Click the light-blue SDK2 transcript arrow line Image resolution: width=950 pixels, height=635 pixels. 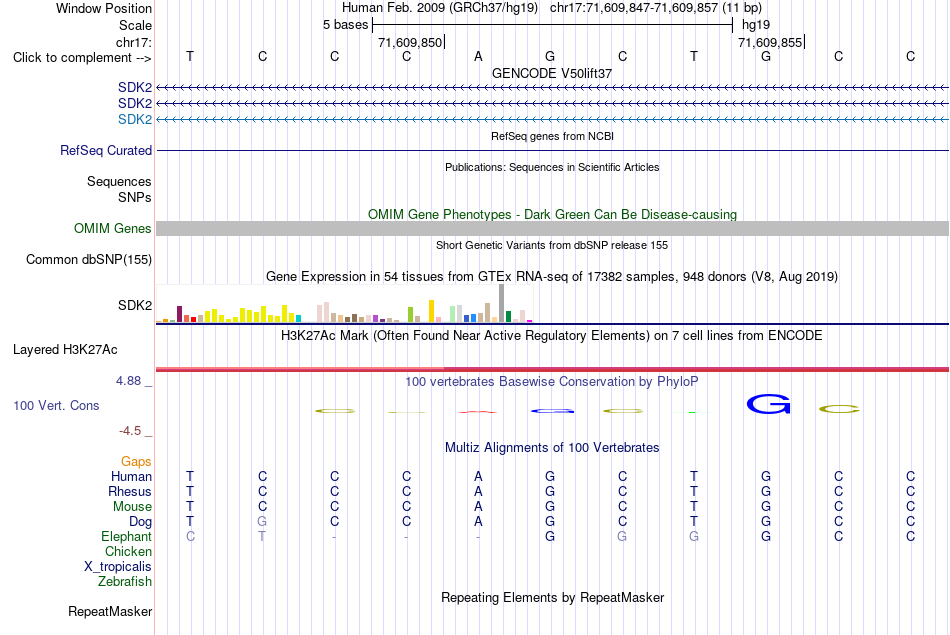pyautogui.click(x=552, y=119)
